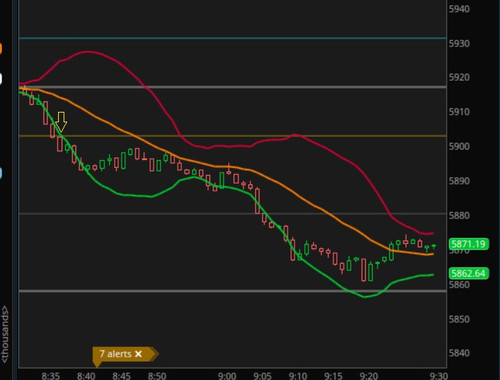Click the 5930 price axis label
This screenshot has width=500, height=380.
459,43
